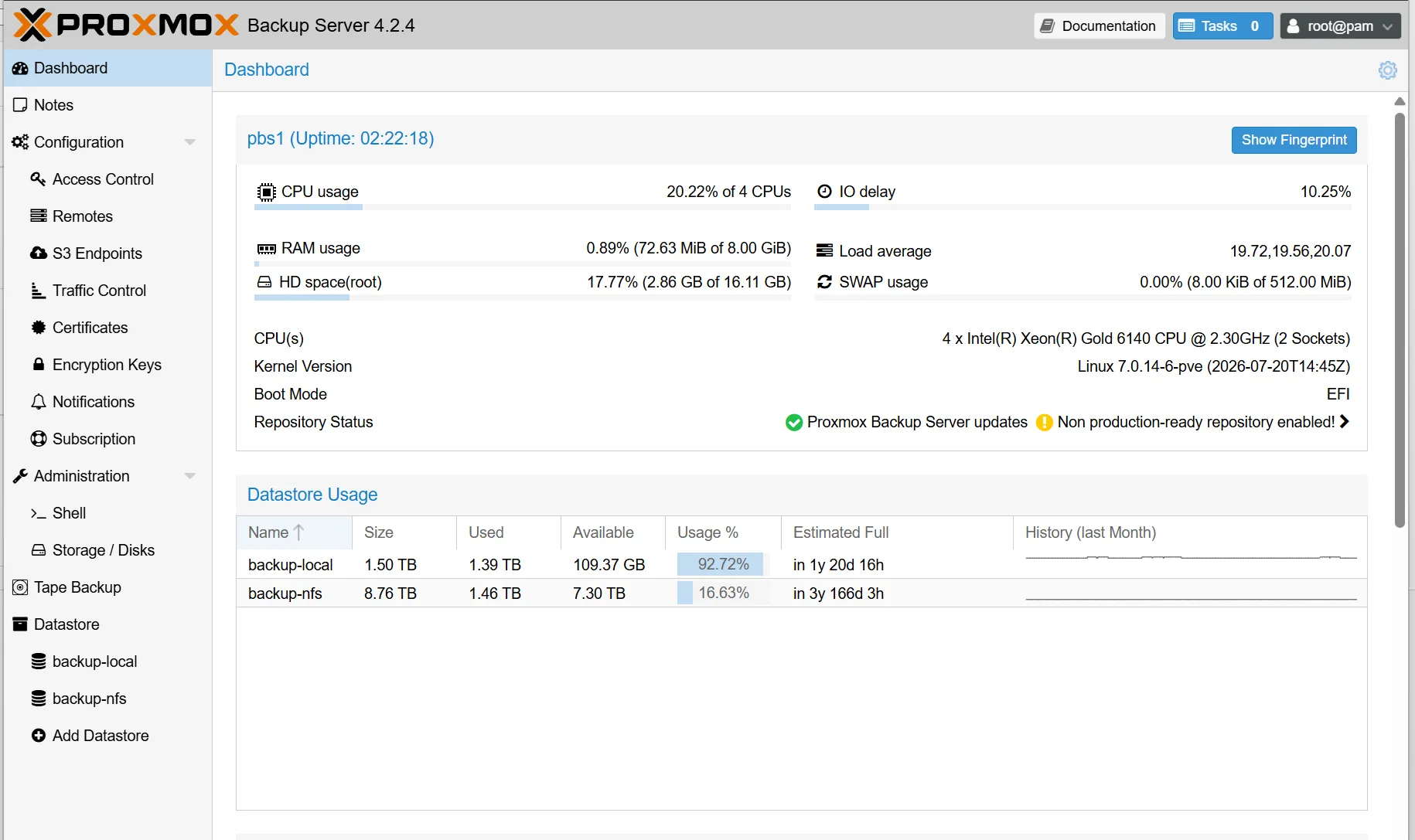Click backup-local 92.72% usage bar
The width and height of the screenshot is (1415, 840).
click(723, 564)
